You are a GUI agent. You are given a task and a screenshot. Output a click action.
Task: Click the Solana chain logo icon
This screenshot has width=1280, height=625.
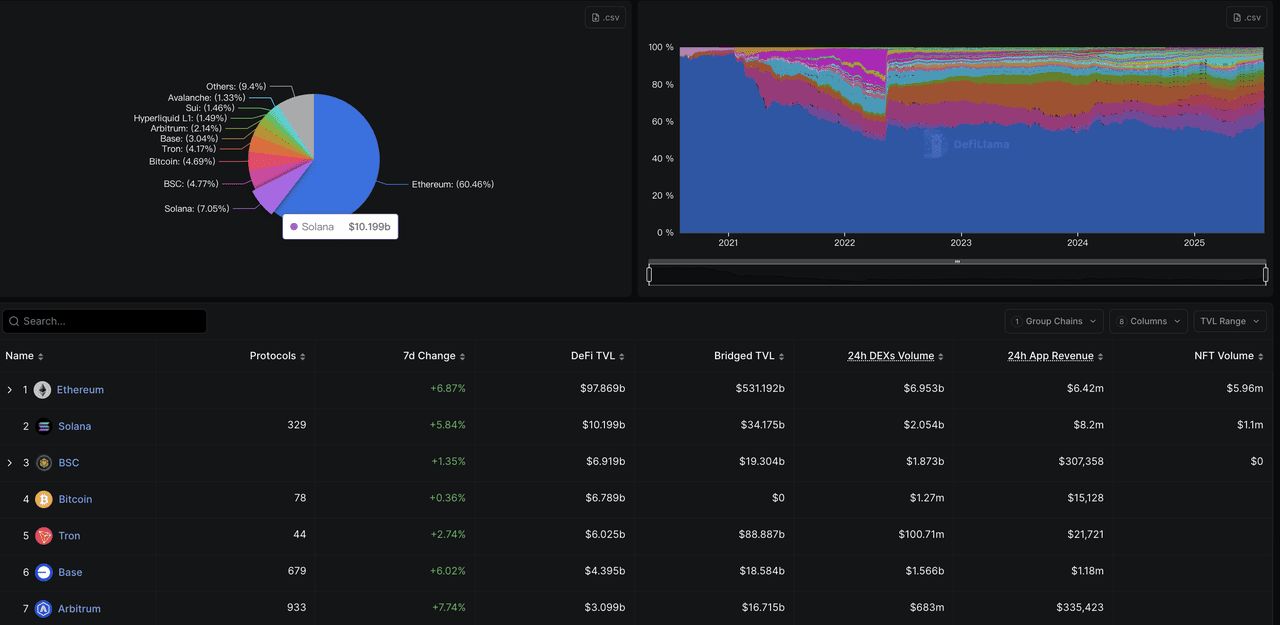tap(43, 426)
